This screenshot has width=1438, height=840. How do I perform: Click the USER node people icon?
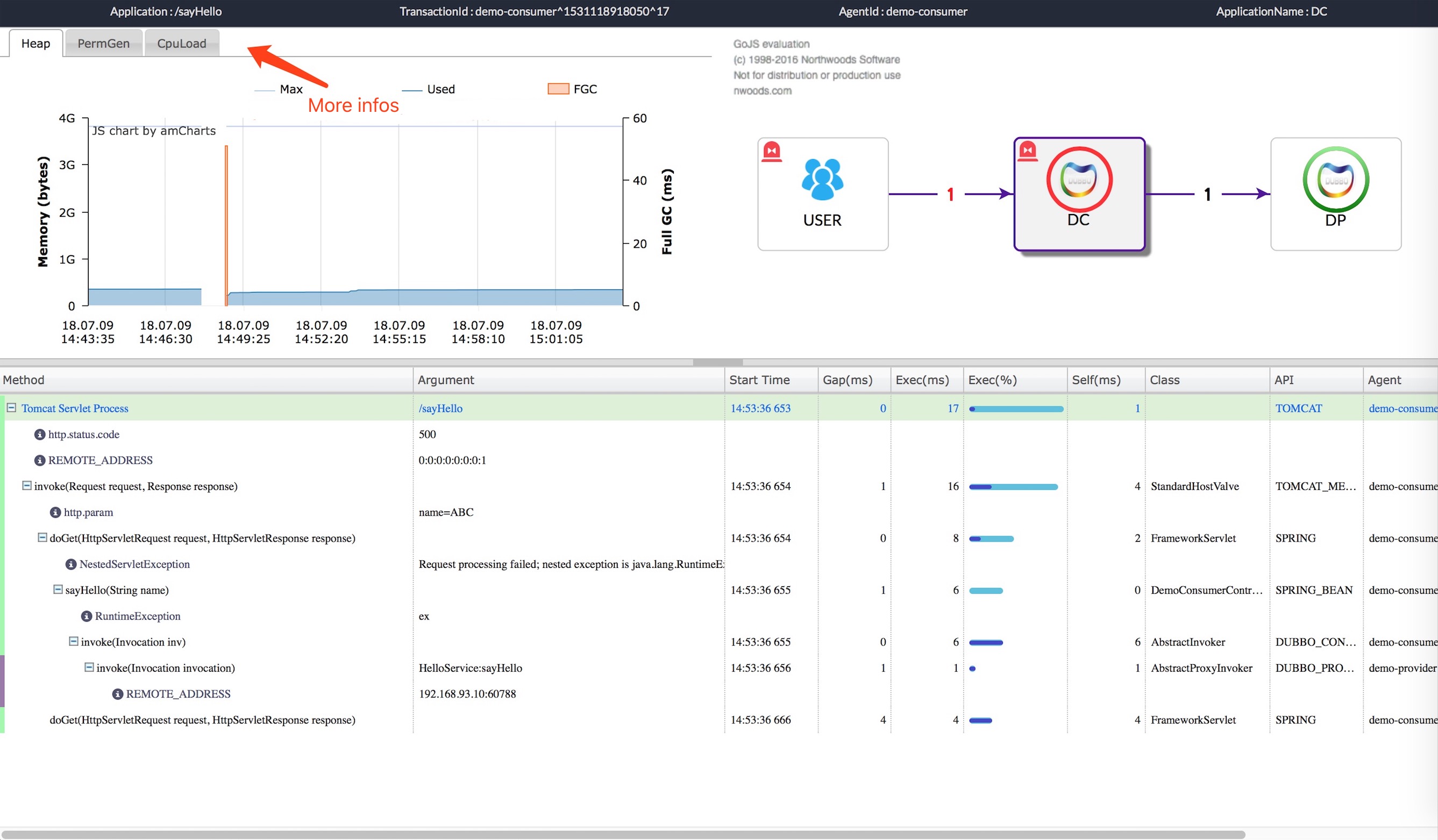822,179
